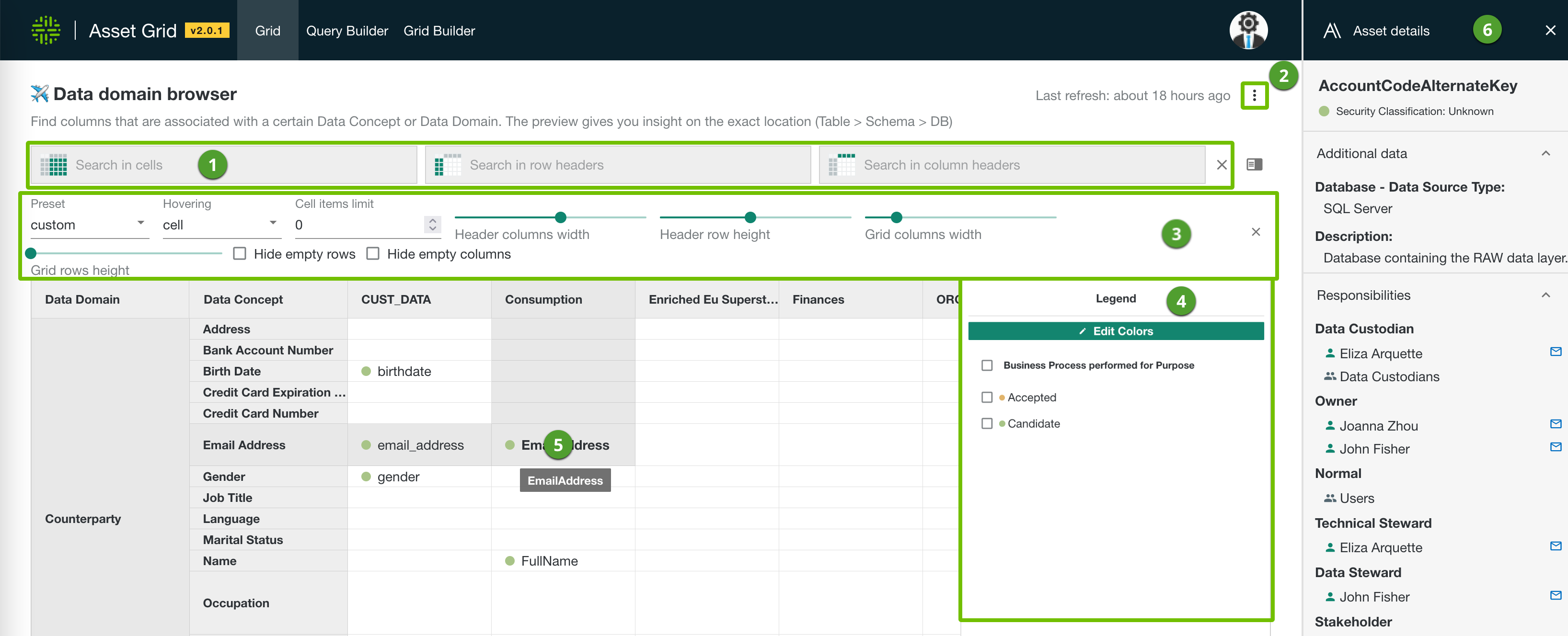Collapse the Responsibilities section

tap(1545, 295)
